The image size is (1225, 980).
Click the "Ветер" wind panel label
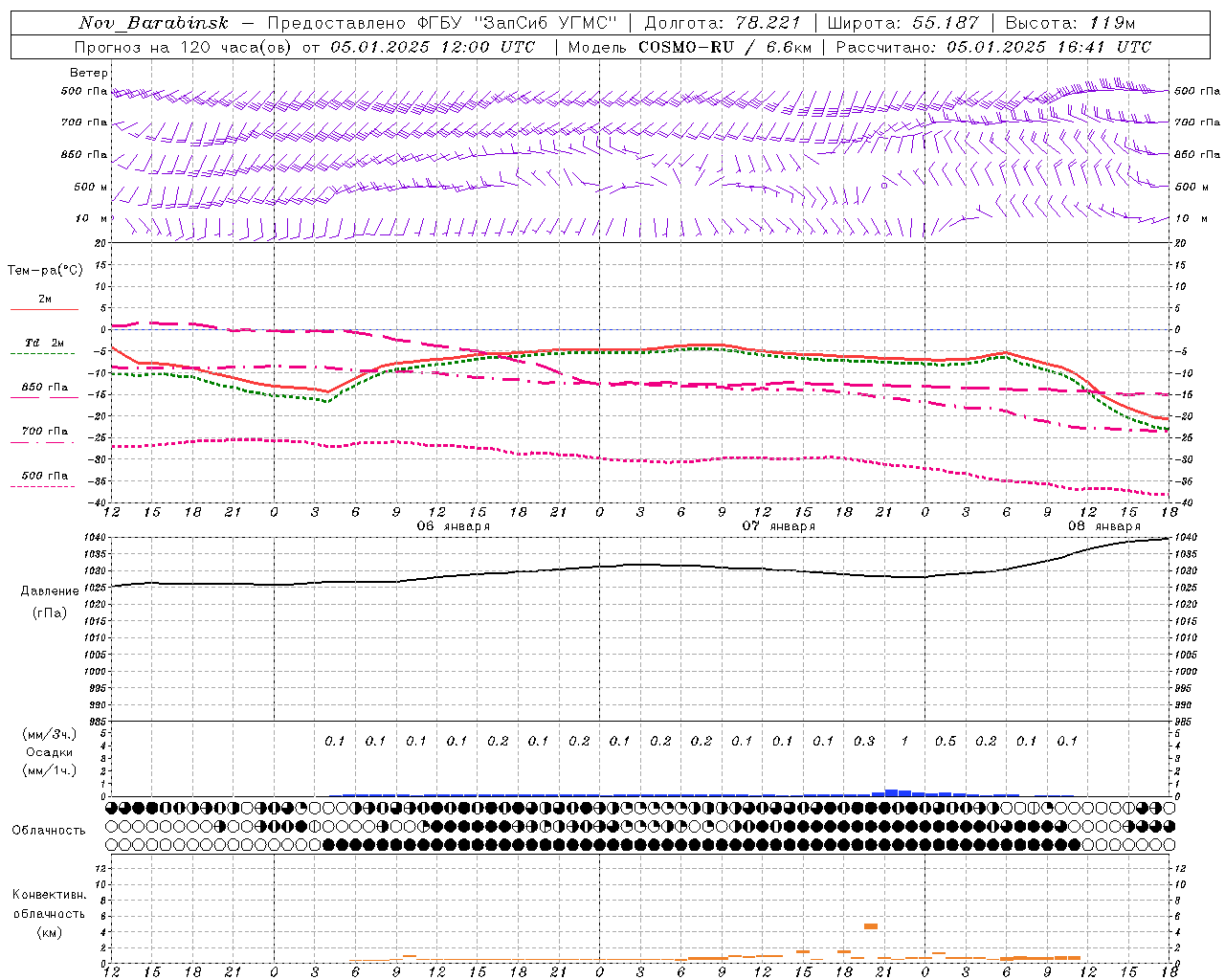(x=89, y=73)
